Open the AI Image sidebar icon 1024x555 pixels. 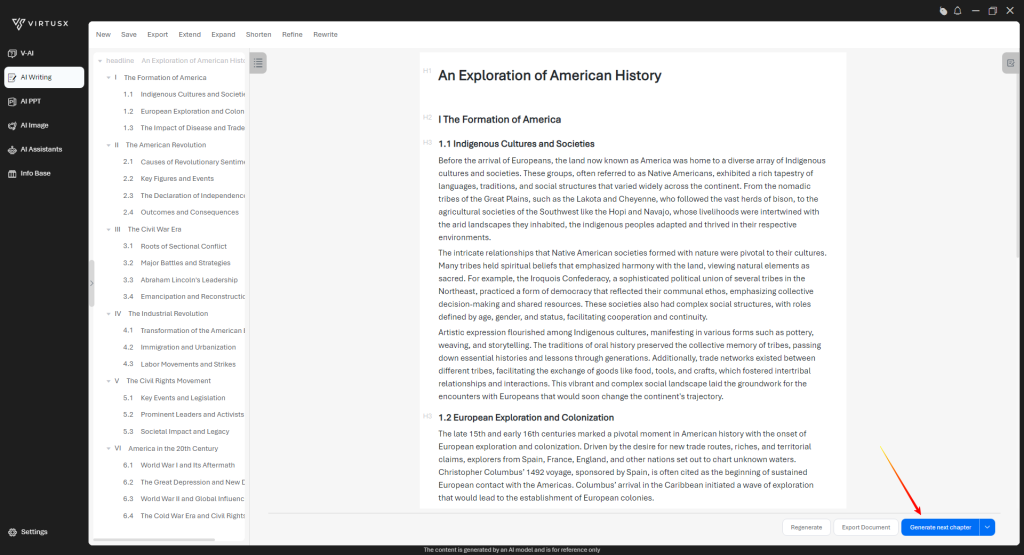tap(12, 125)
